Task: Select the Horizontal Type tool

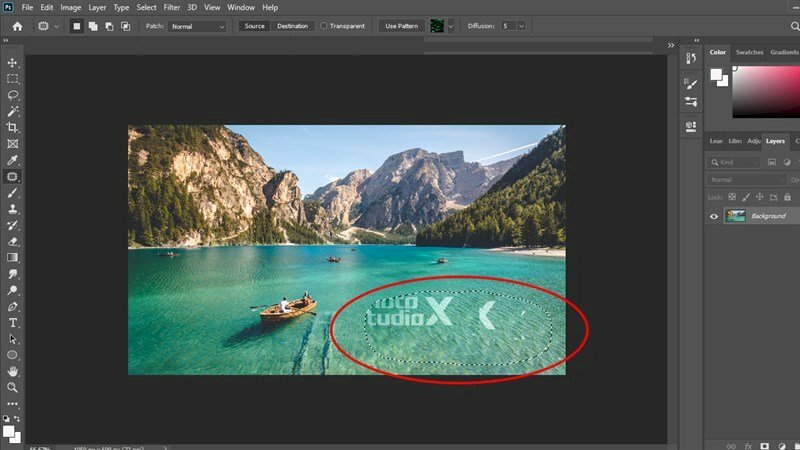Action: [13, 323]
